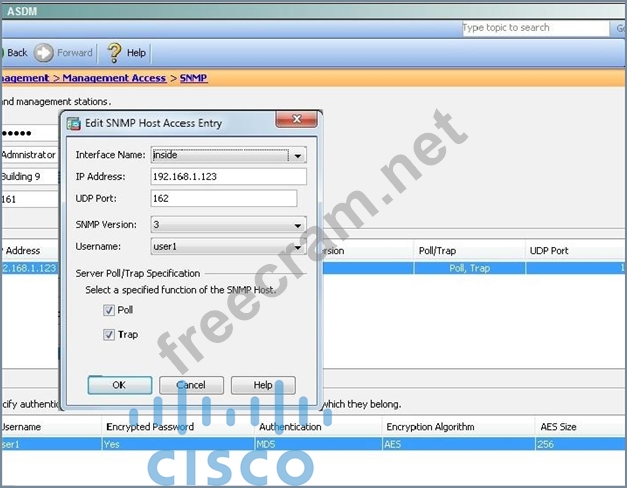Click the Forward navigation arrow icon

[x=44, y=53]
